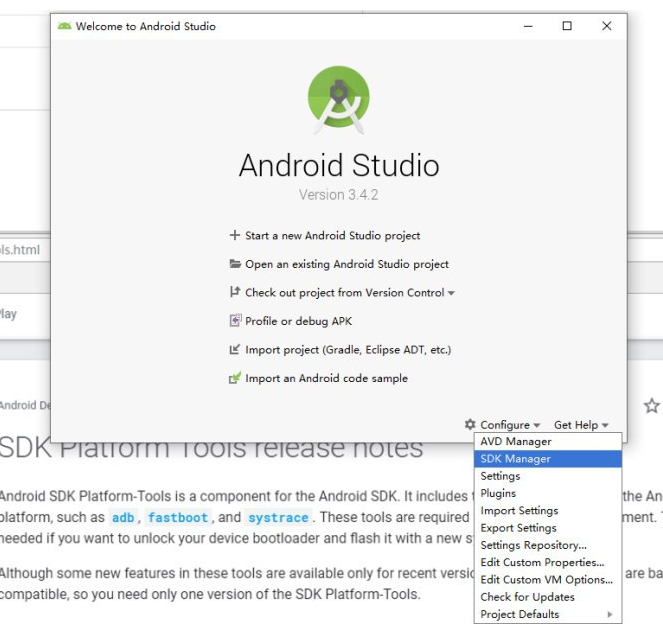The height and width of the screenshot is (624, 663).
Task: Maximize the Welcome to Android Studio window
Action: pos(567,26)
